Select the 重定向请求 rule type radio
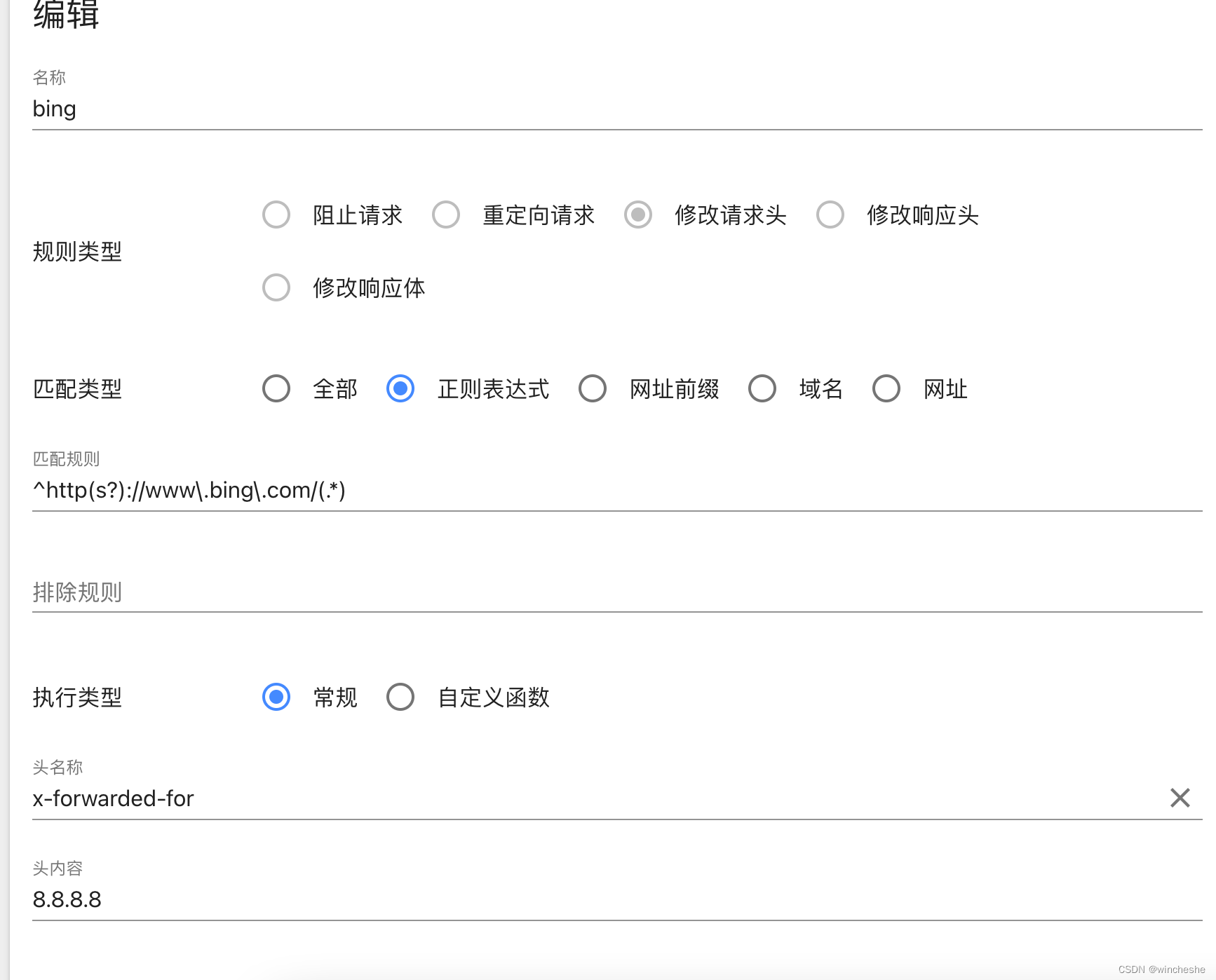The width and height of the screenshot is (1216, 980). tap(446, 215)
